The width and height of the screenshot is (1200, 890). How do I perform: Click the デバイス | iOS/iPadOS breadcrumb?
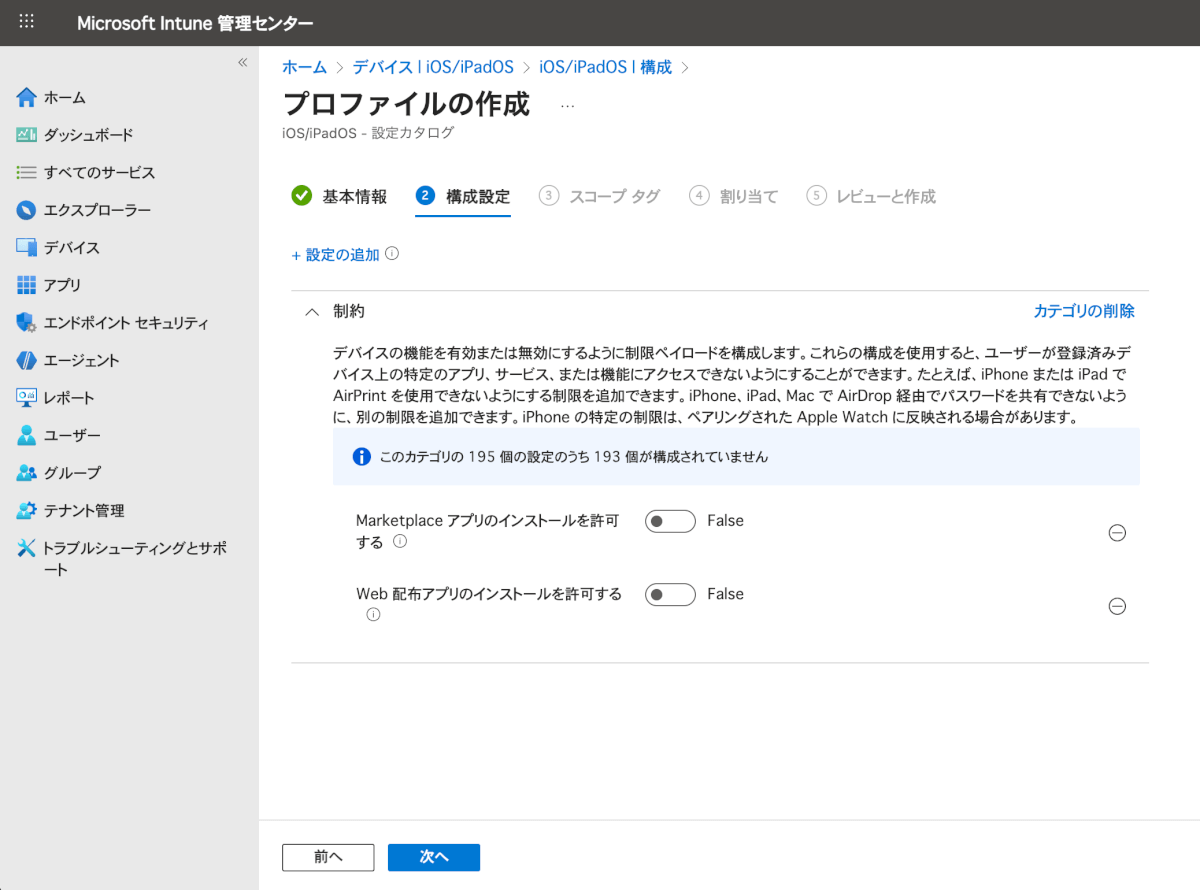[433, 67]
